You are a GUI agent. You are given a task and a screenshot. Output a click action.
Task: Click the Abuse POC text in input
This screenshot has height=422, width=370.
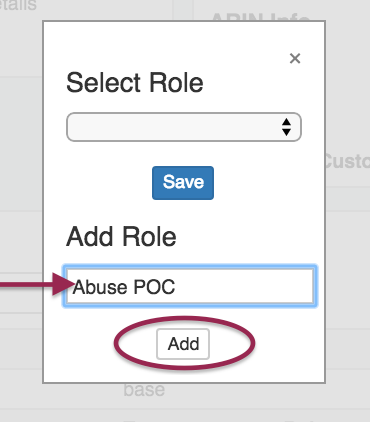pos(124,287)
